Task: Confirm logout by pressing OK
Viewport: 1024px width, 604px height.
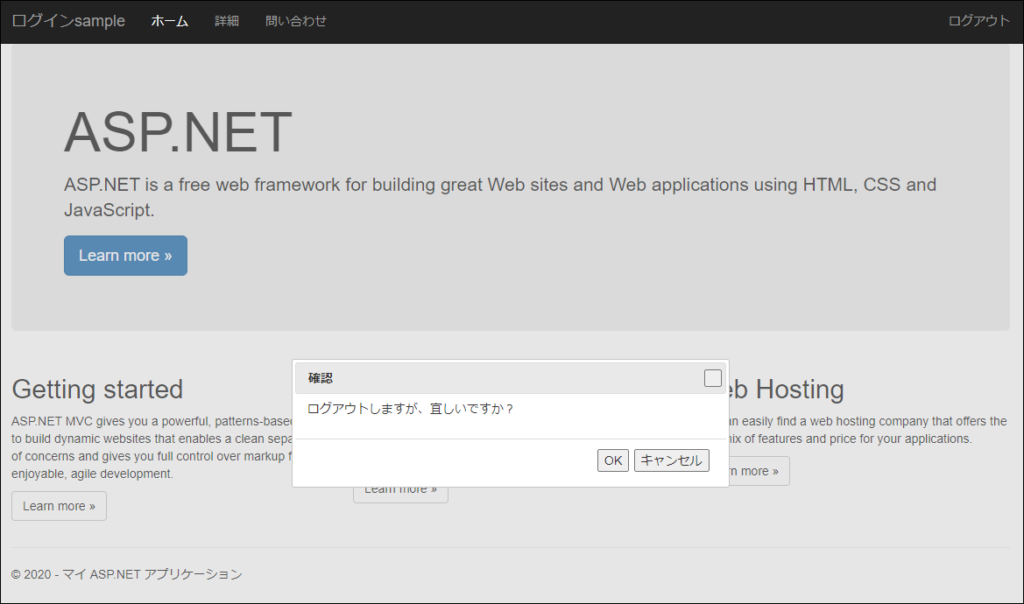Action: tap(613, 460)
